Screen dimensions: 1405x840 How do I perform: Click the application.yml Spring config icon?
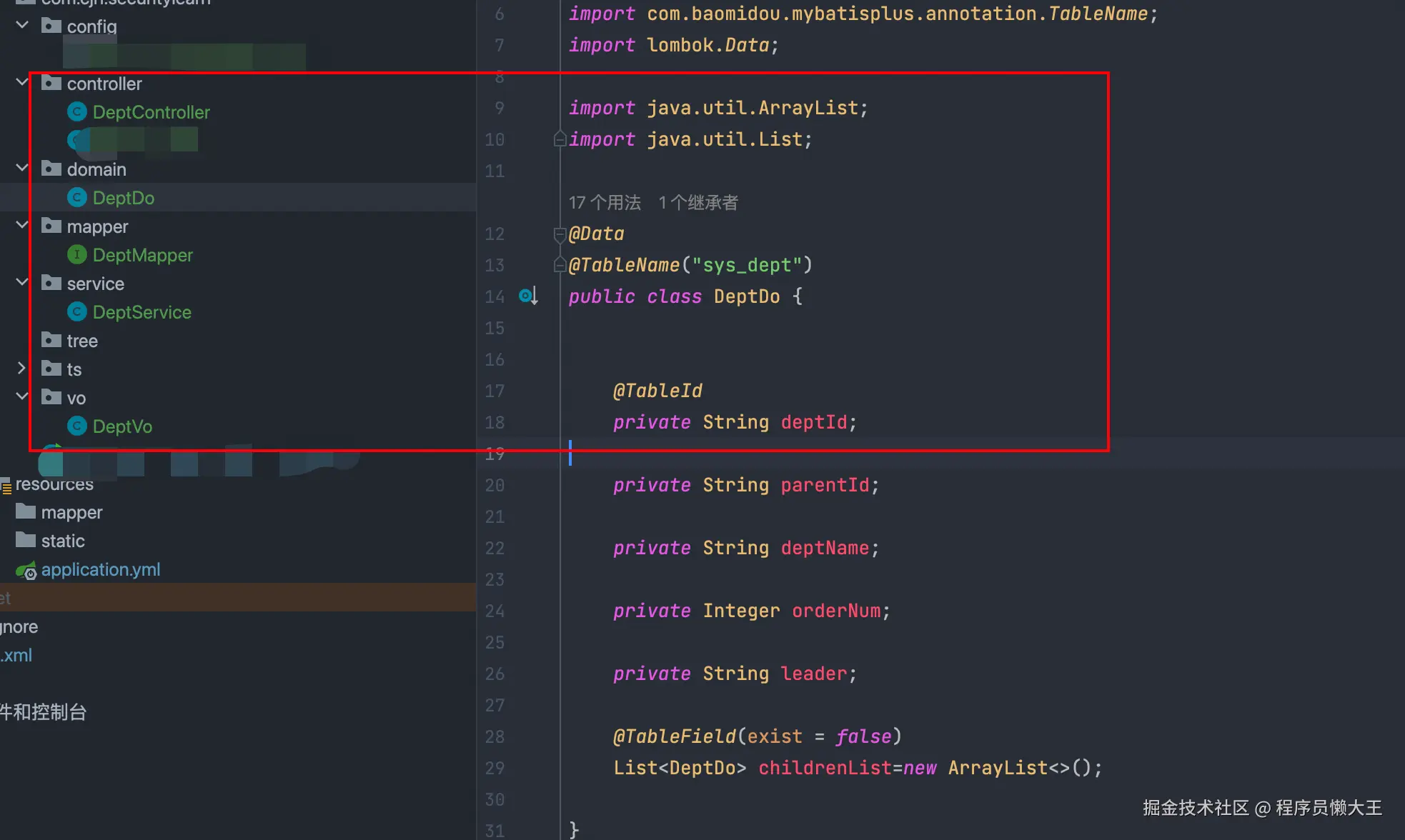click(x=26, y=570)
